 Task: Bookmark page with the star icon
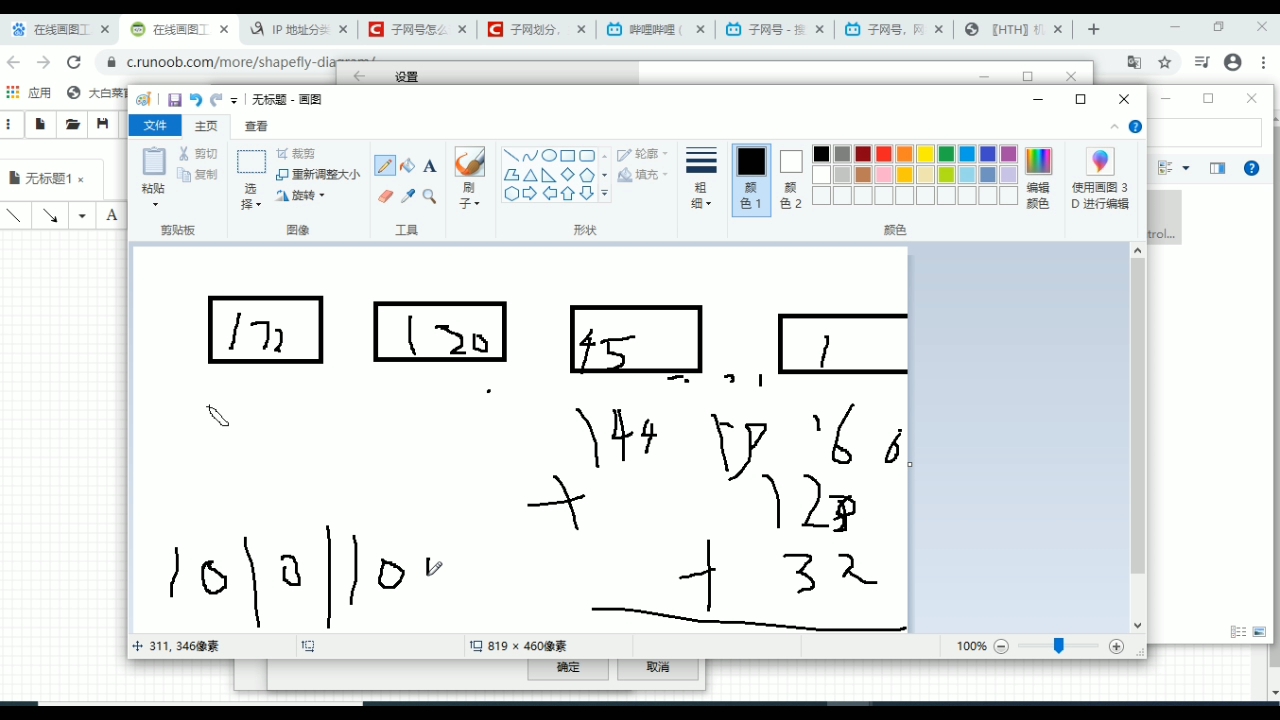1165,62
